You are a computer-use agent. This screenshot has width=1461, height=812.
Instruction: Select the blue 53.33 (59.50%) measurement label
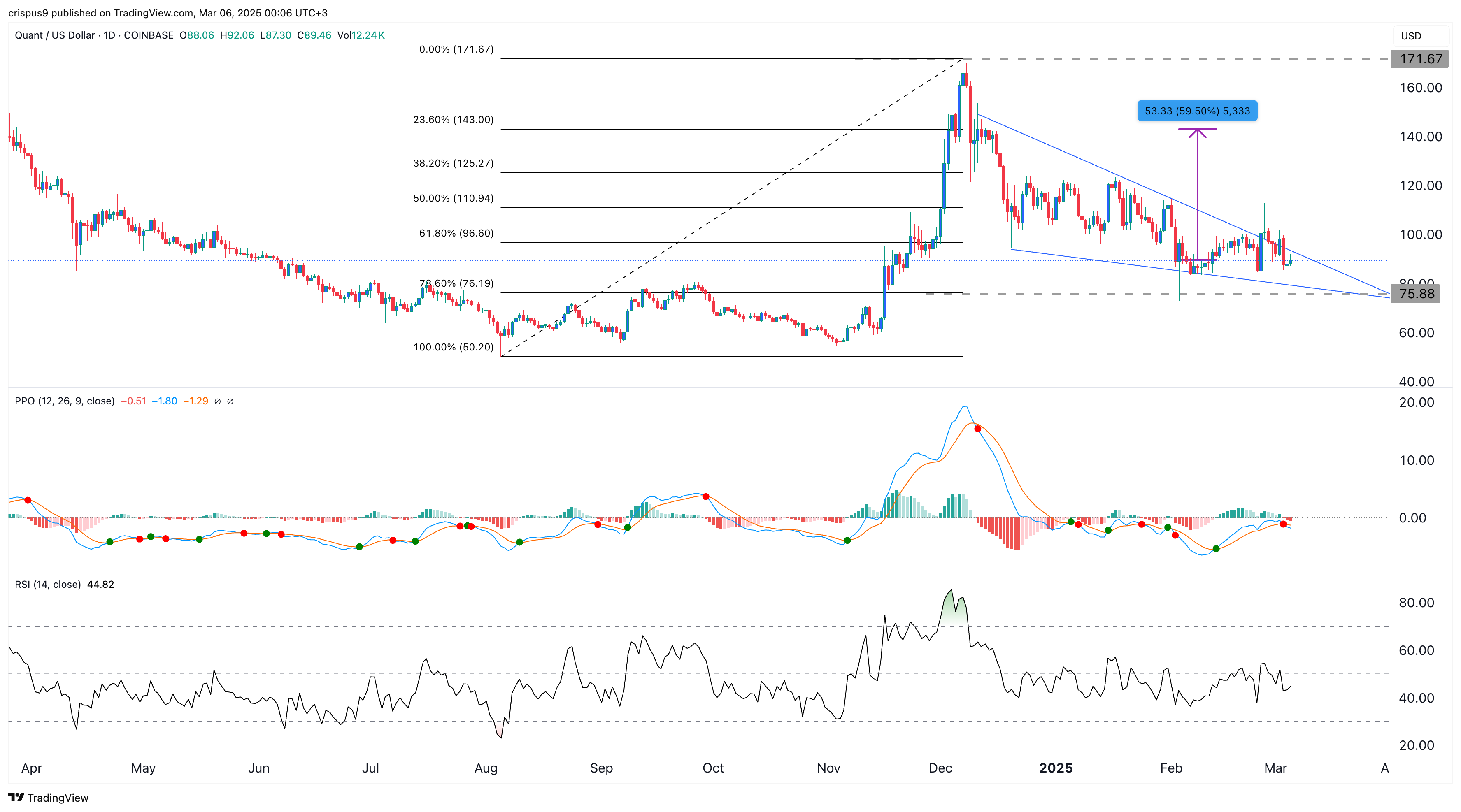pos(1197,111)
